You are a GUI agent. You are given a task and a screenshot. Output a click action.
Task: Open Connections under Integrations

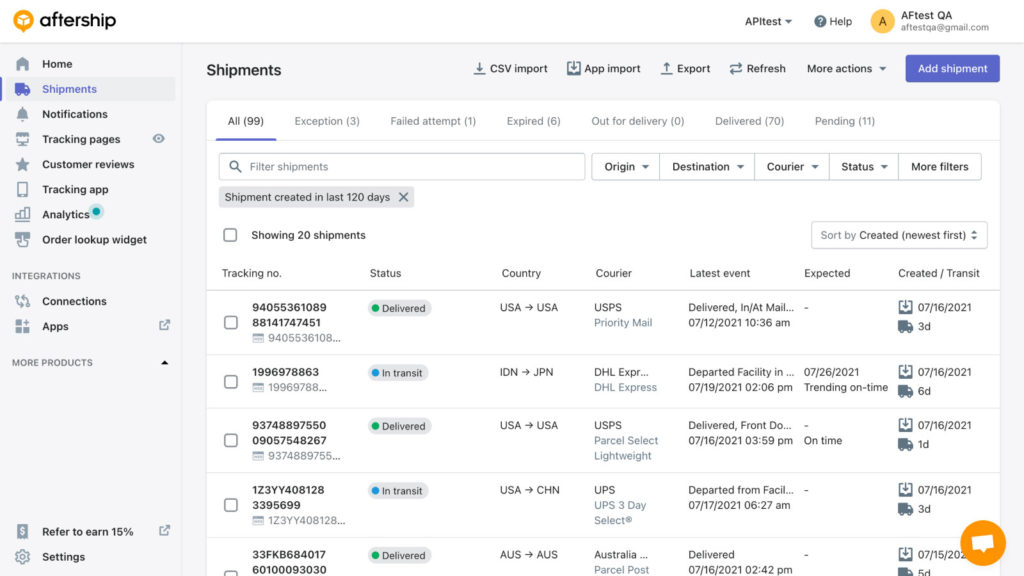coord(74,301)
